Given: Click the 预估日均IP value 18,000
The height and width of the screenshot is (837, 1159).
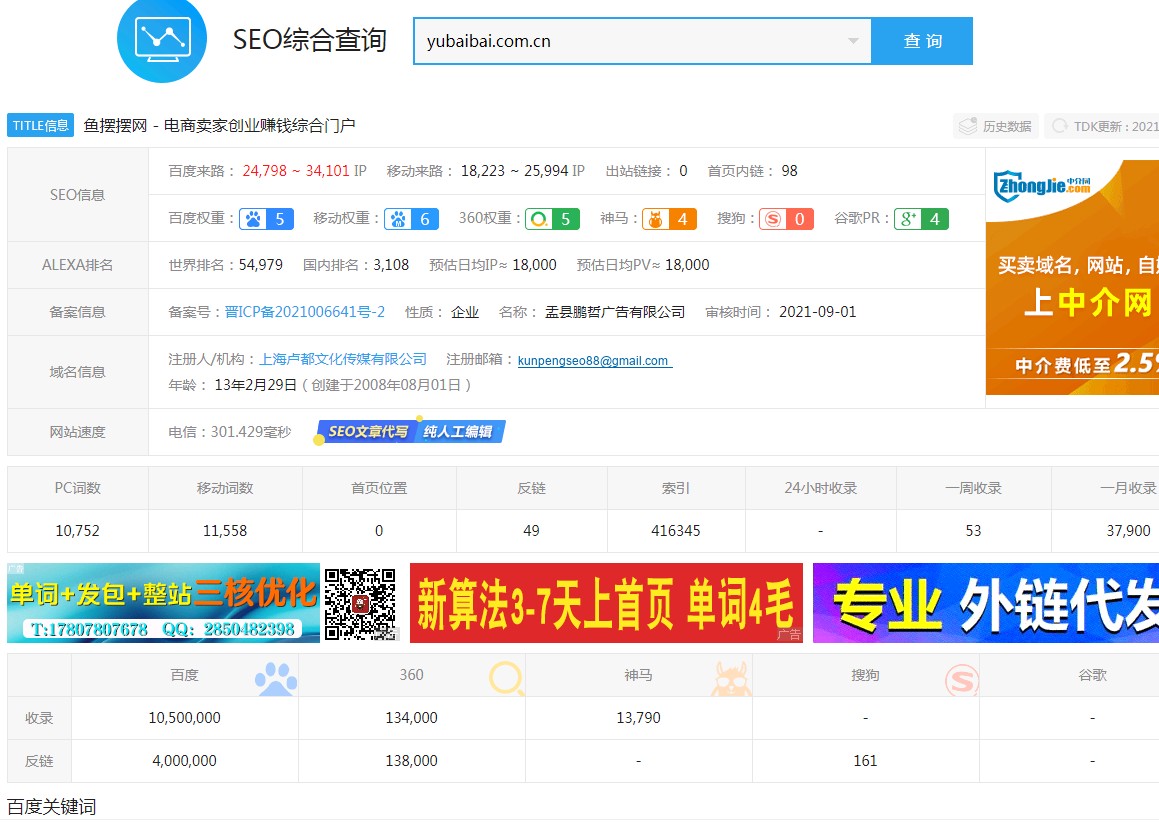Looking at the screenshot, I should (x=534, y=265).
